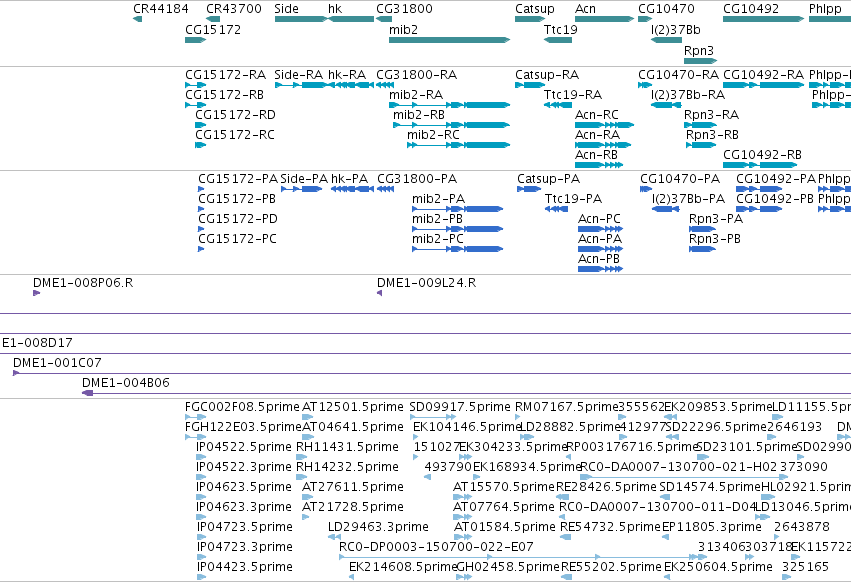The height and width of the screenshot is (582, 851).
Task: Click the CG15172-RA transcript label
Action: [x=226, y=75]
